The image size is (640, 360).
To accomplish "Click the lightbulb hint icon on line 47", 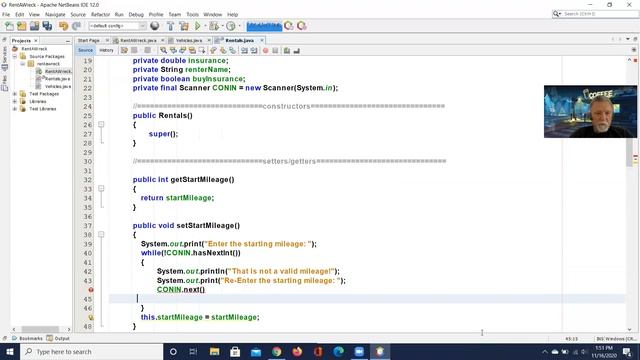I will 91,317.
